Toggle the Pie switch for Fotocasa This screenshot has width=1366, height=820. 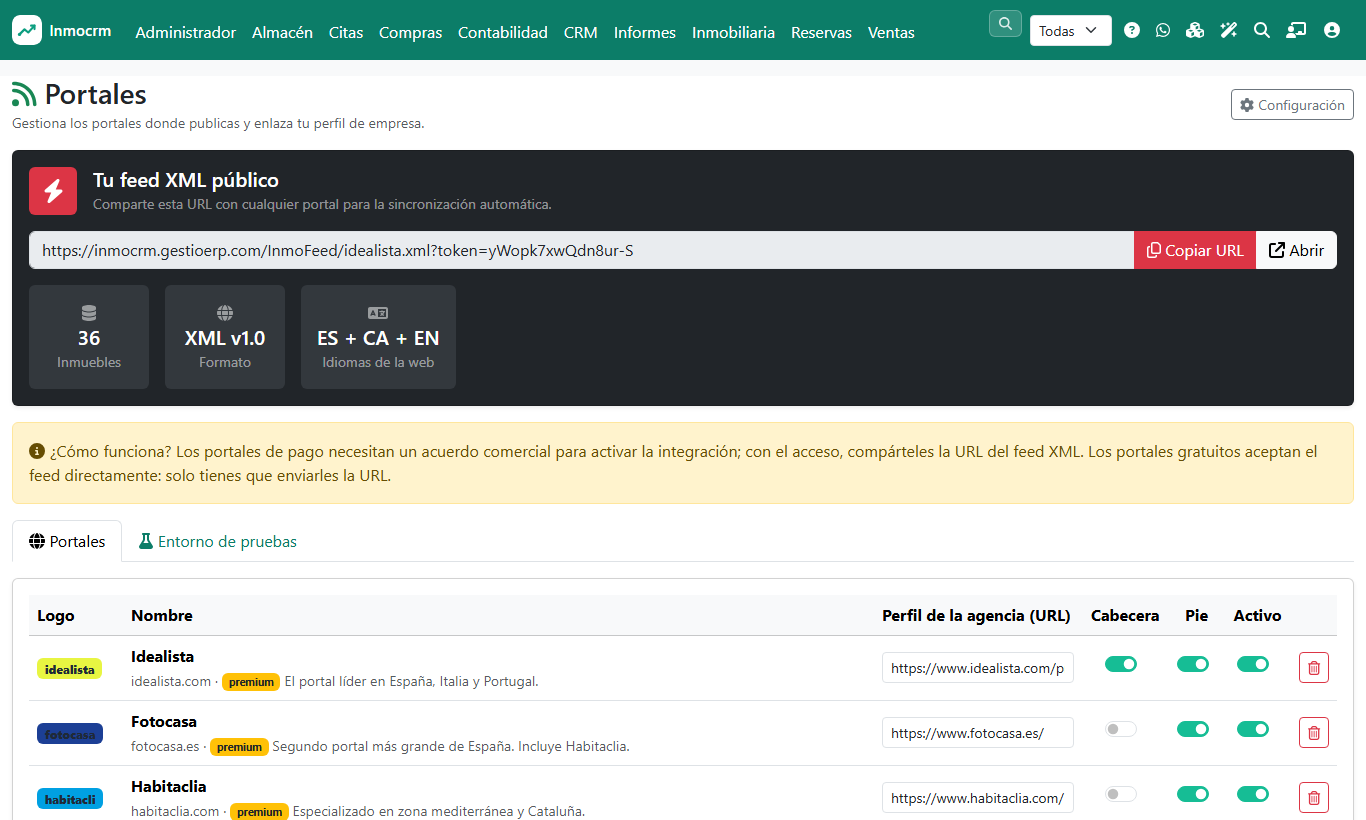tap(1193, 729)
